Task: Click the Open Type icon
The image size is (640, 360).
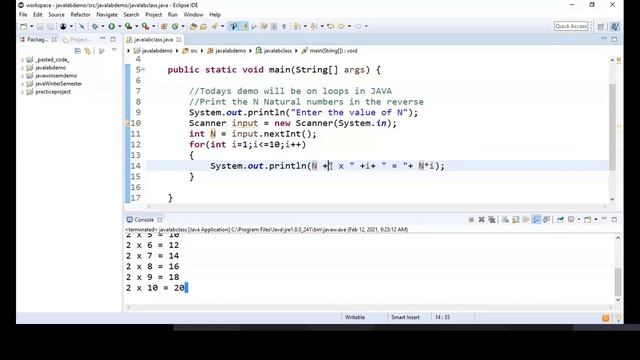Action: 193,27
